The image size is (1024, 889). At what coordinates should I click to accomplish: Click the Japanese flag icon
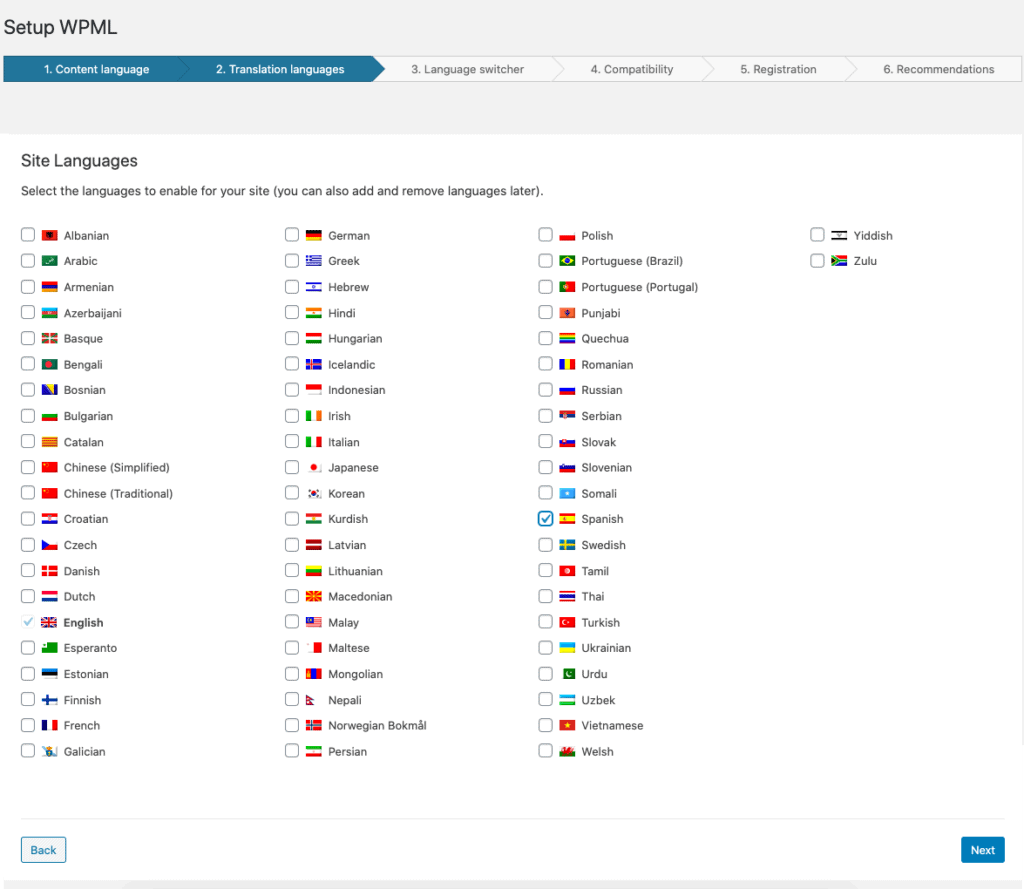tap(313, 468)
